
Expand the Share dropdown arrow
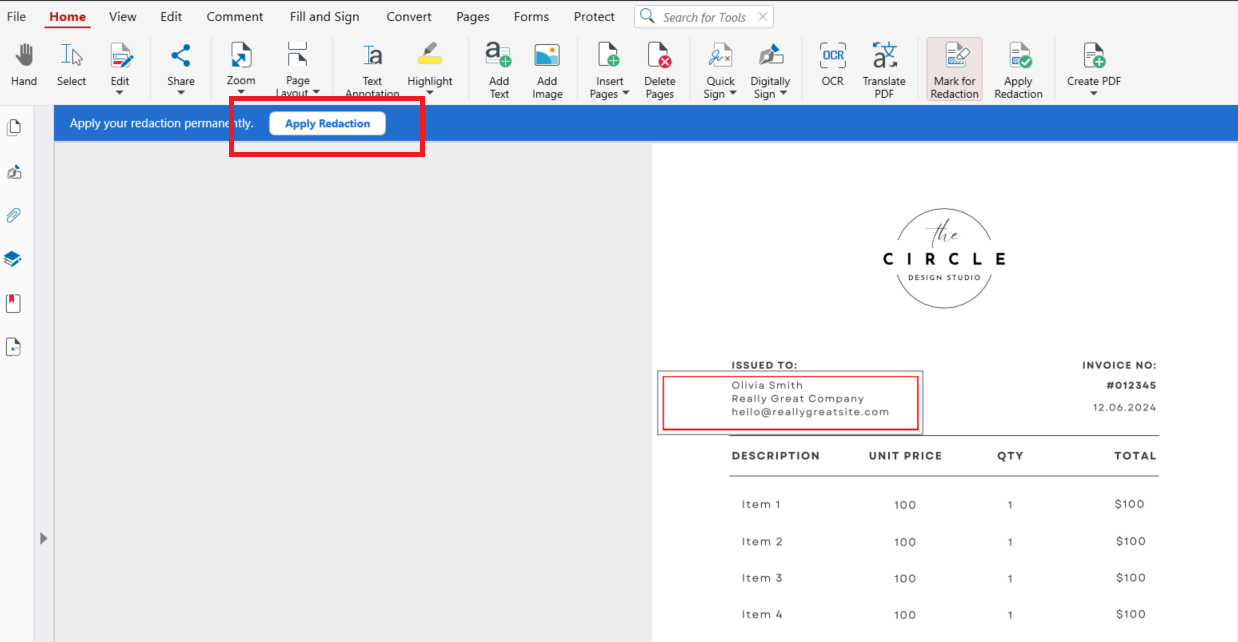click(181, 93)
